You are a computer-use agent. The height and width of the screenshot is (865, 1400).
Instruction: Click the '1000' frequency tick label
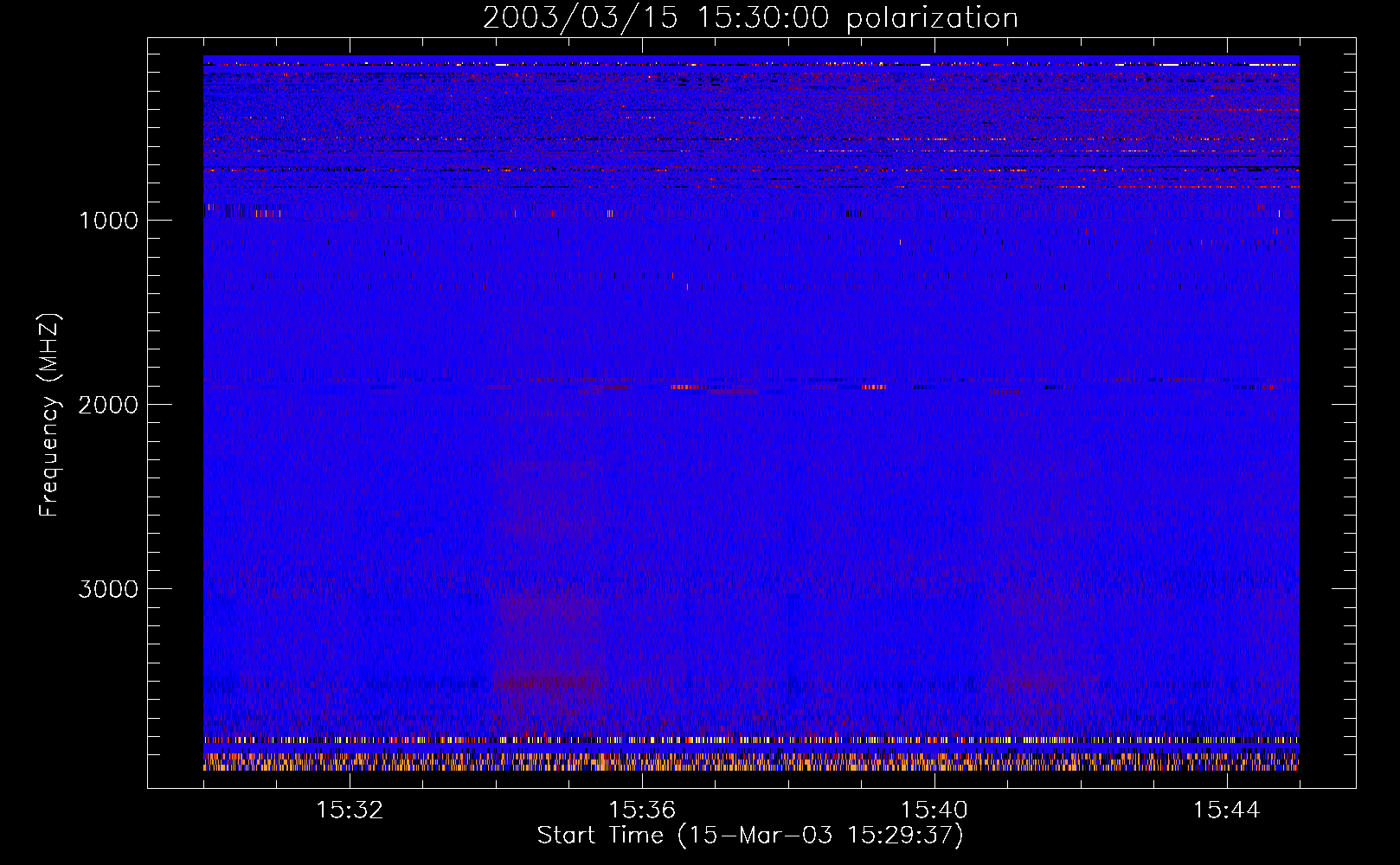tap(108, 221)
